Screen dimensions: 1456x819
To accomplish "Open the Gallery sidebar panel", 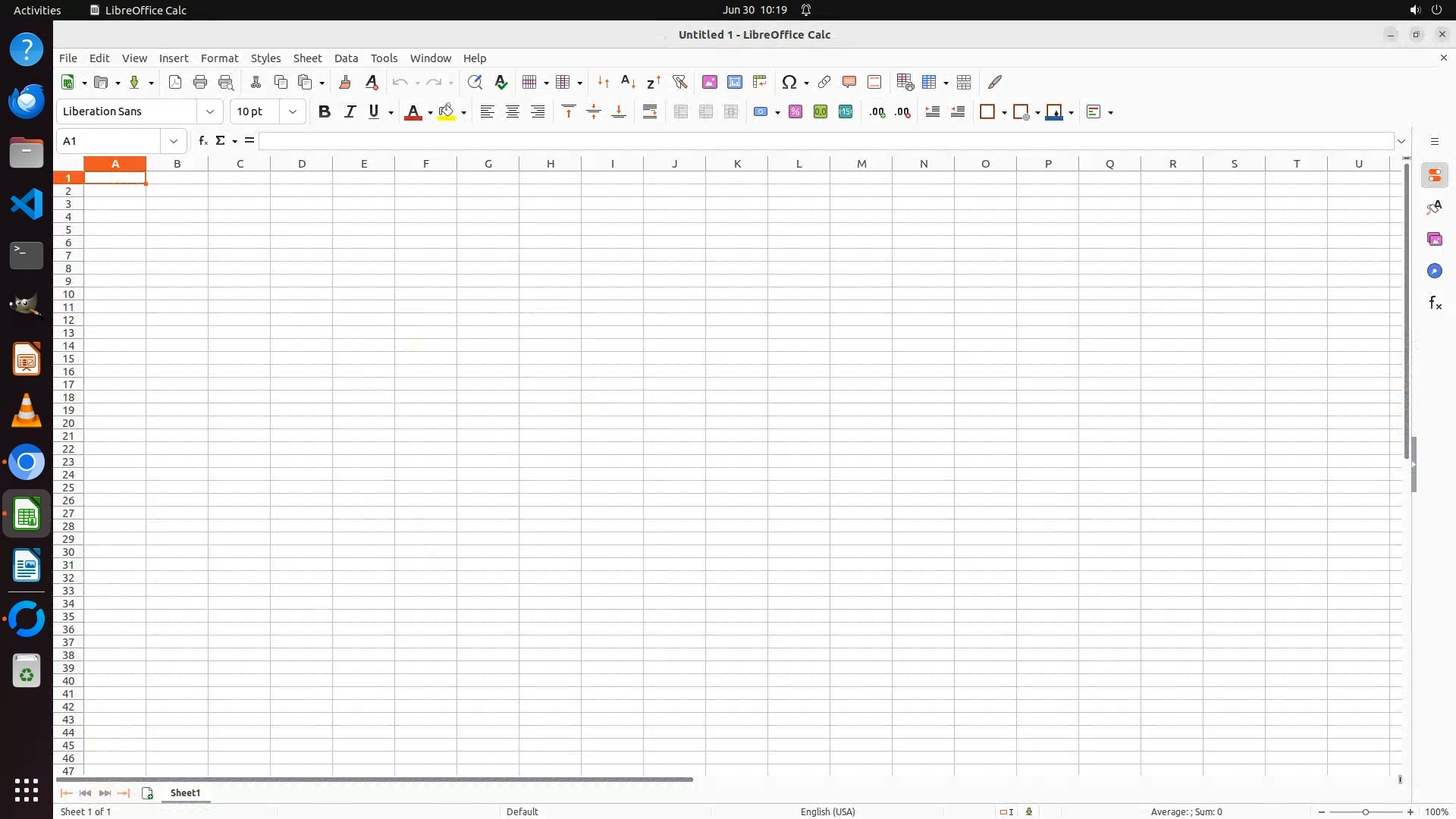I will (1434, 240).
